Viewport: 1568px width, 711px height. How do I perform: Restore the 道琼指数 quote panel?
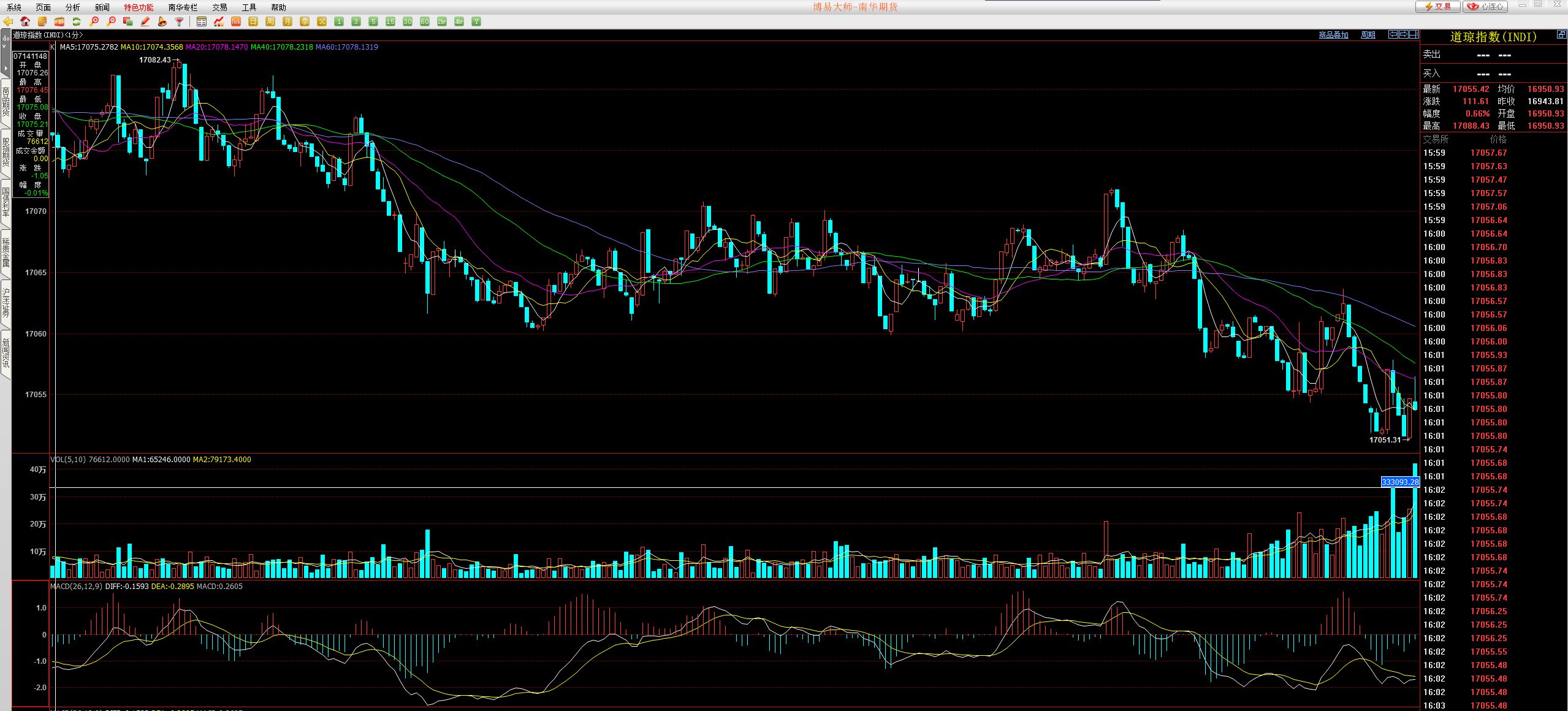click(x=1561, y=36)
